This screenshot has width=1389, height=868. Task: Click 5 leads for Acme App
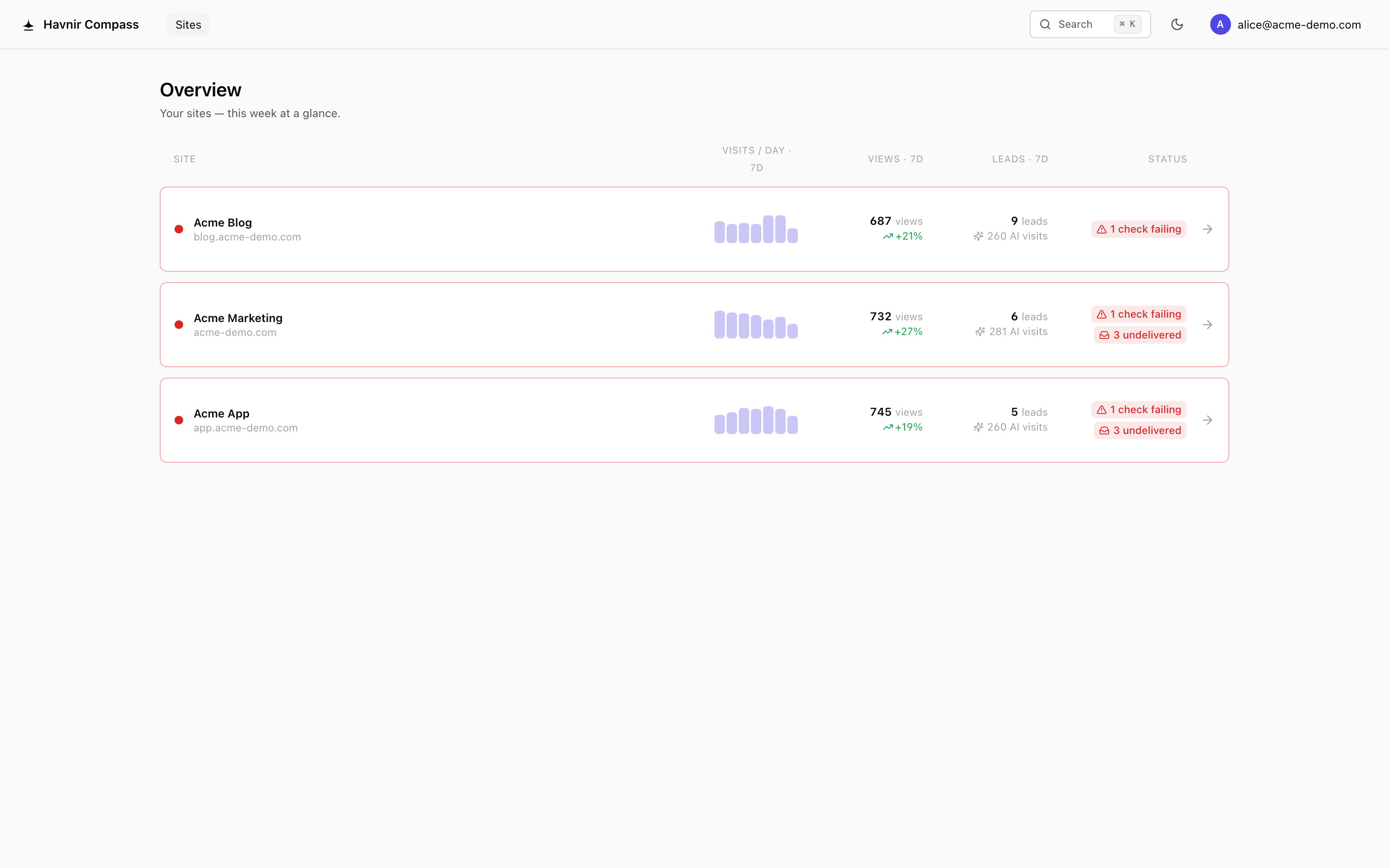[1029, 412]
